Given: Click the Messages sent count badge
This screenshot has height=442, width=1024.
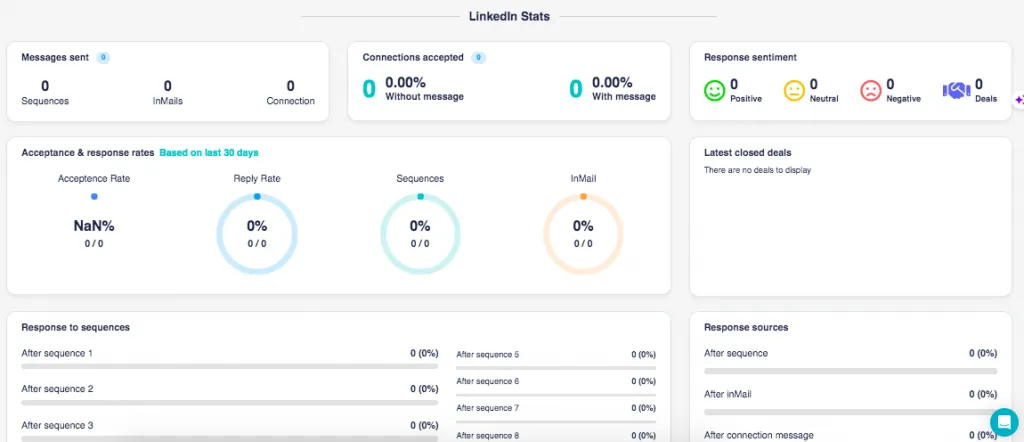Looking at the screenshot, I should (x=103, y=57).
